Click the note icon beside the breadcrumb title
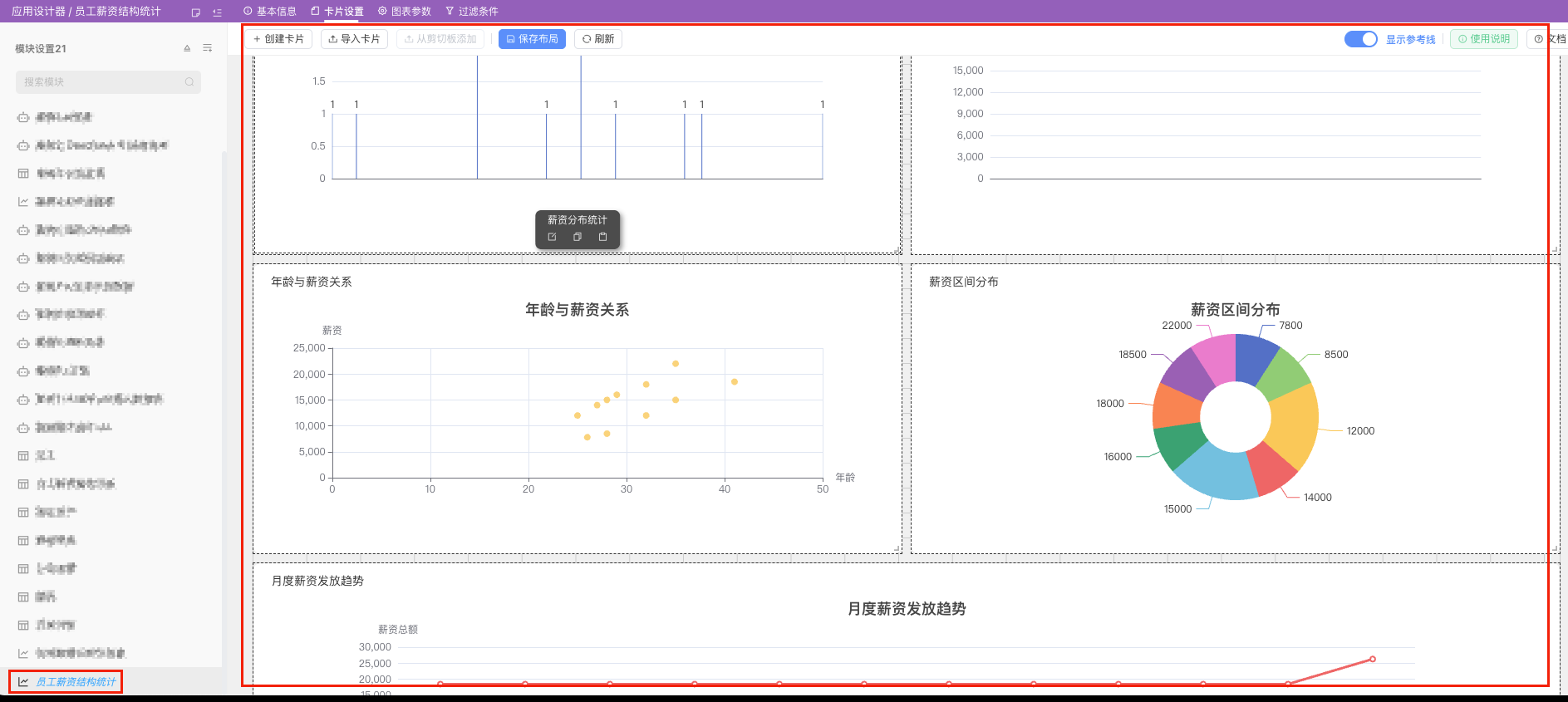The width and height of the screenshot is (1568, 702). 196,12
